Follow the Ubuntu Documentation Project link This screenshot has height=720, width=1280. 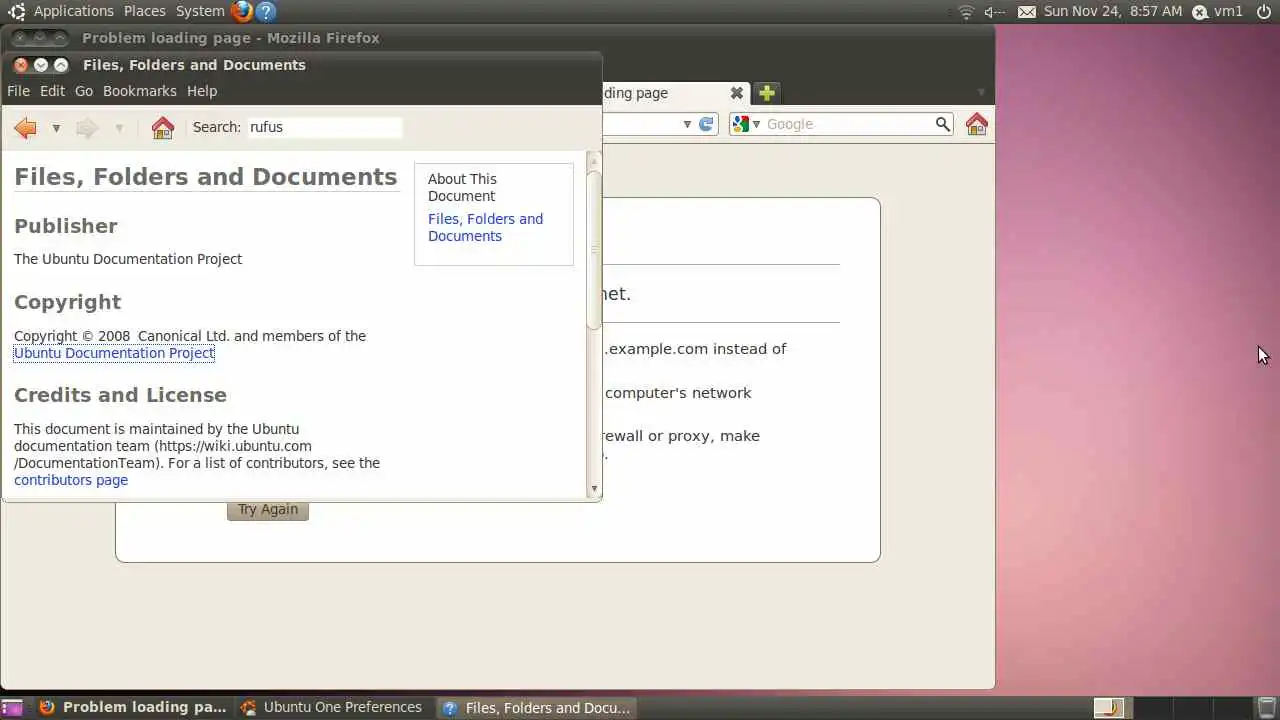pos(114,353)
